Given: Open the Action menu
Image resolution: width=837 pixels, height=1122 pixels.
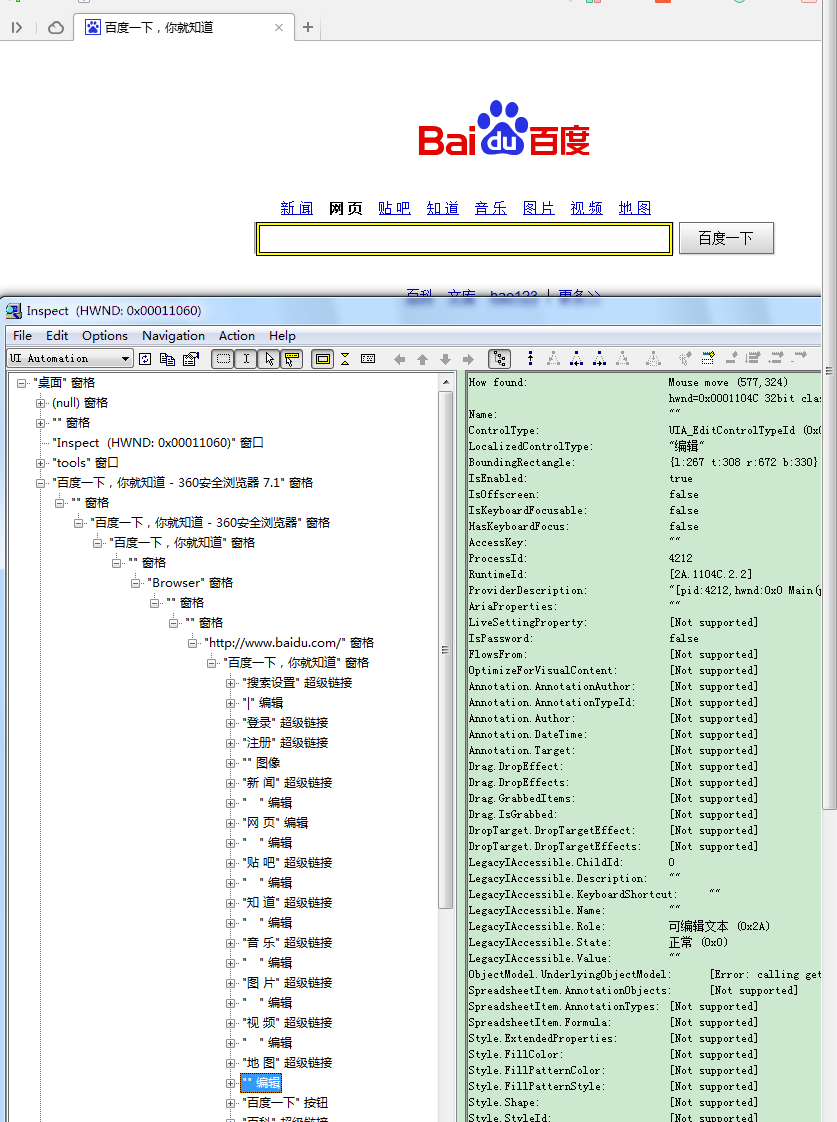Looking at the screenshot, I should [x=237, y=336].
